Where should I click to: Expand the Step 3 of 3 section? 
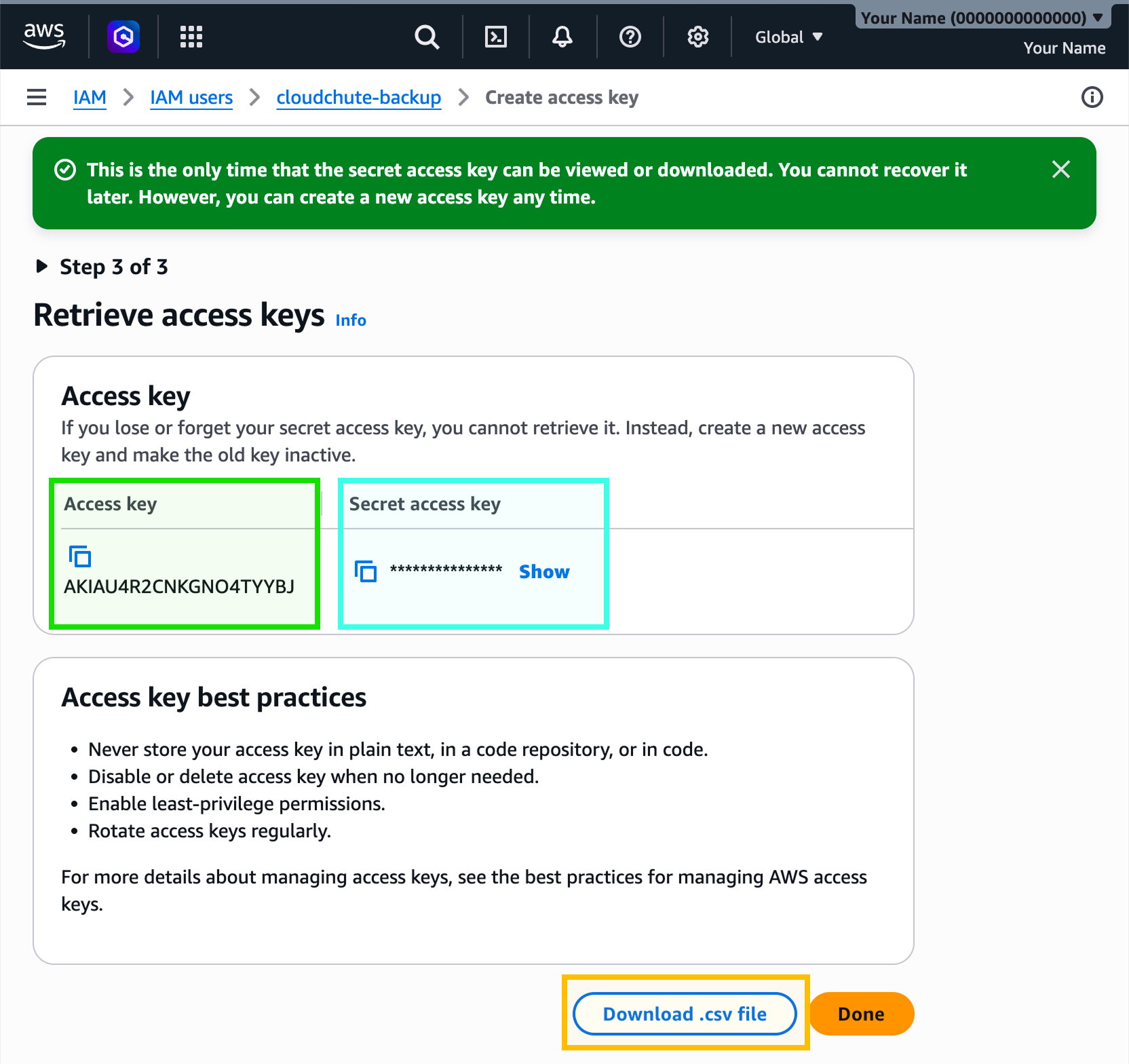(x=102, y=267)
